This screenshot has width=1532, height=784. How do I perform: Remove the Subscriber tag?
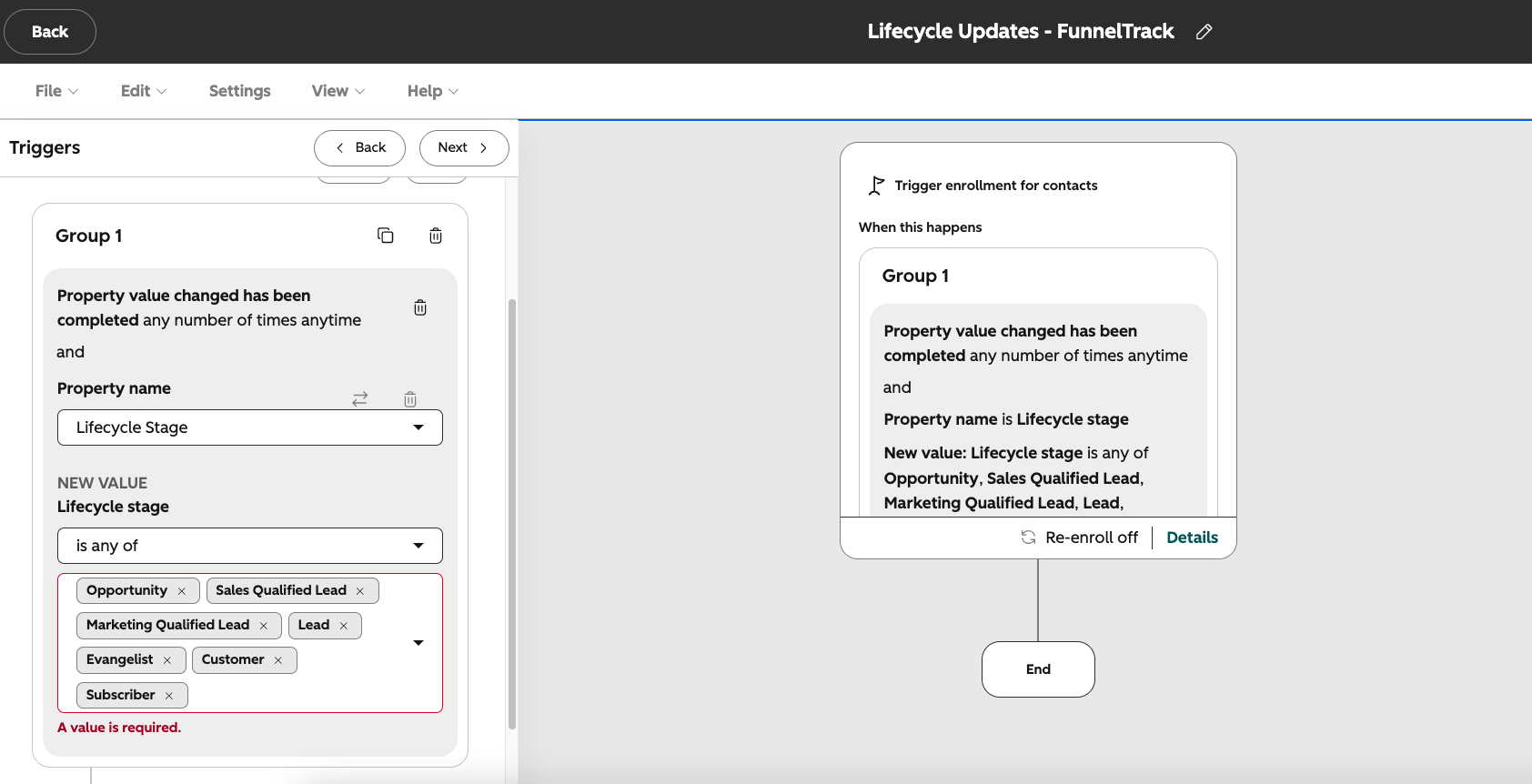tap(169, 696)
